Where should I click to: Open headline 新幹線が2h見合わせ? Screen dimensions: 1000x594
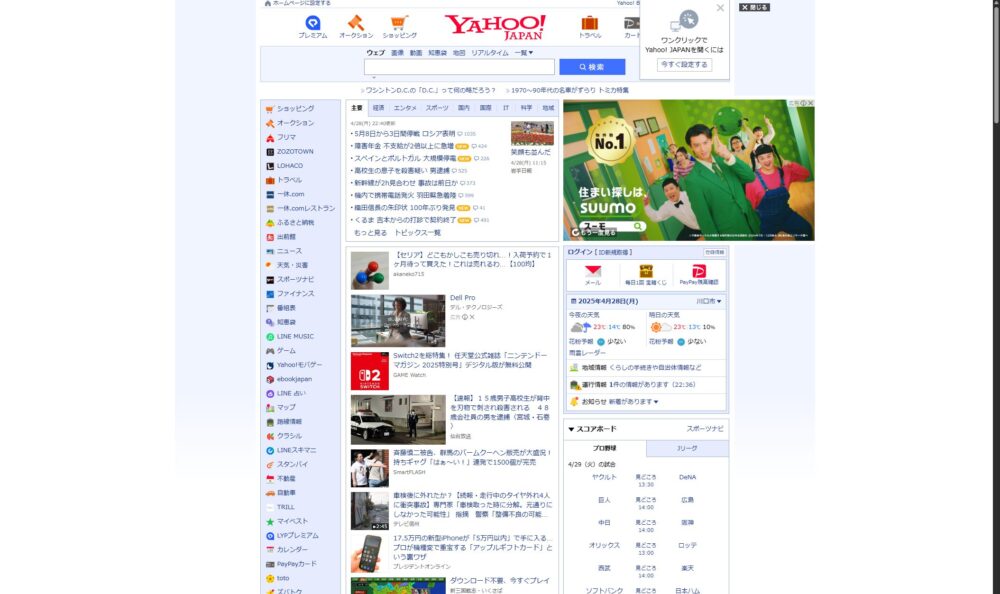tap(406, 183)
